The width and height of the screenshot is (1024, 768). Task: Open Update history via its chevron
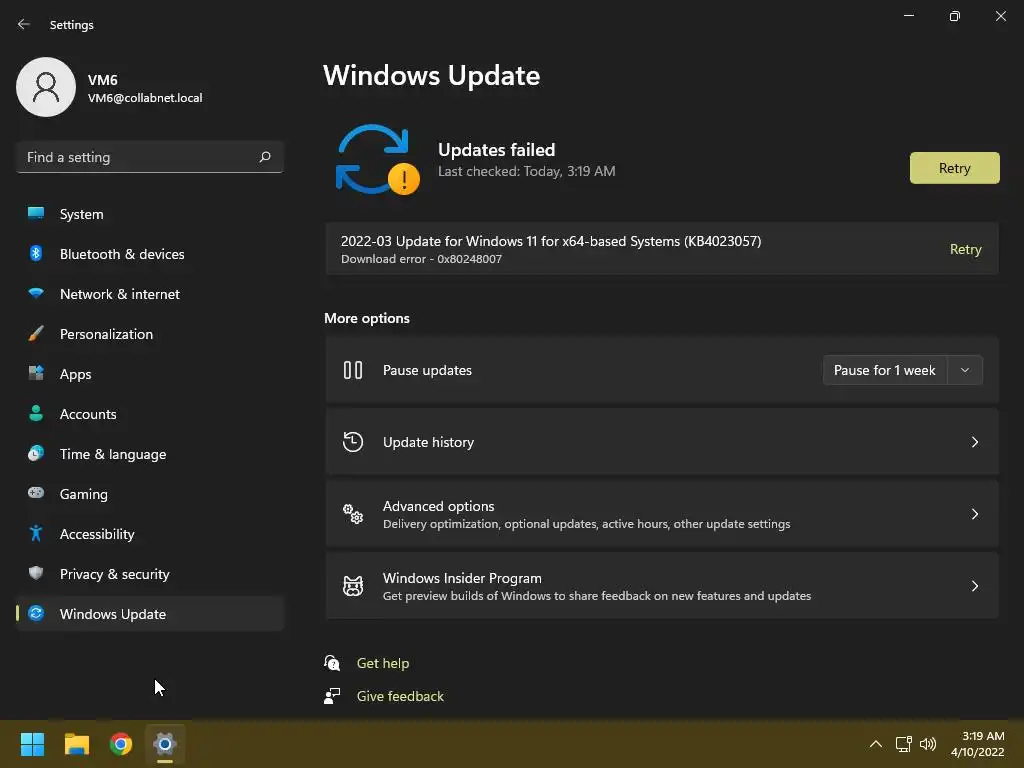(x=974, y=442)
